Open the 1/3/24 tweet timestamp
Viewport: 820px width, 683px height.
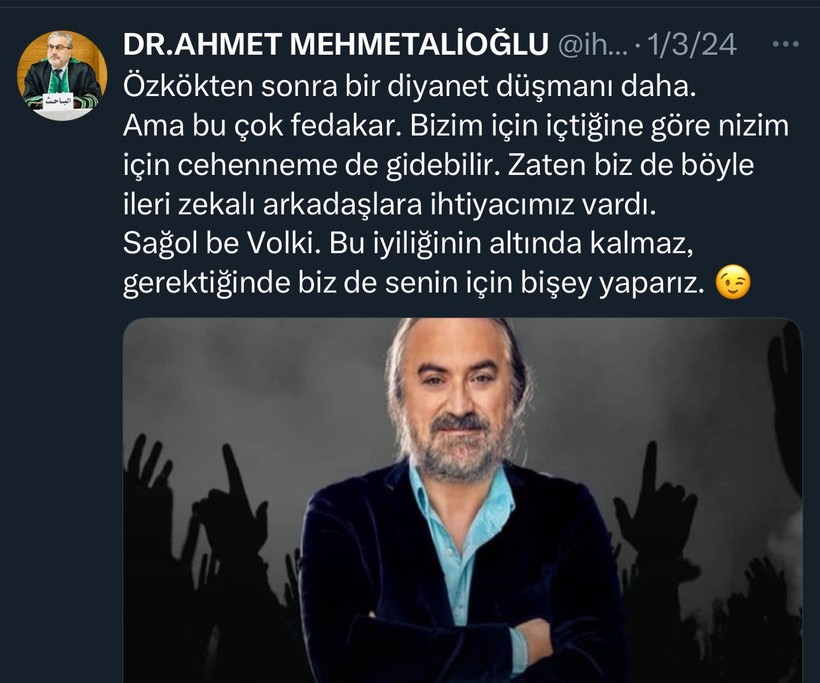tap(692, 44)
